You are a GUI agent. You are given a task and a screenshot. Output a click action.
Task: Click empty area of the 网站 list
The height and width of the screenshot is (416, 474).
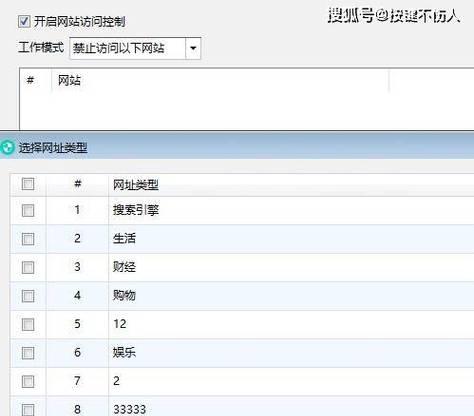[247, 111]
